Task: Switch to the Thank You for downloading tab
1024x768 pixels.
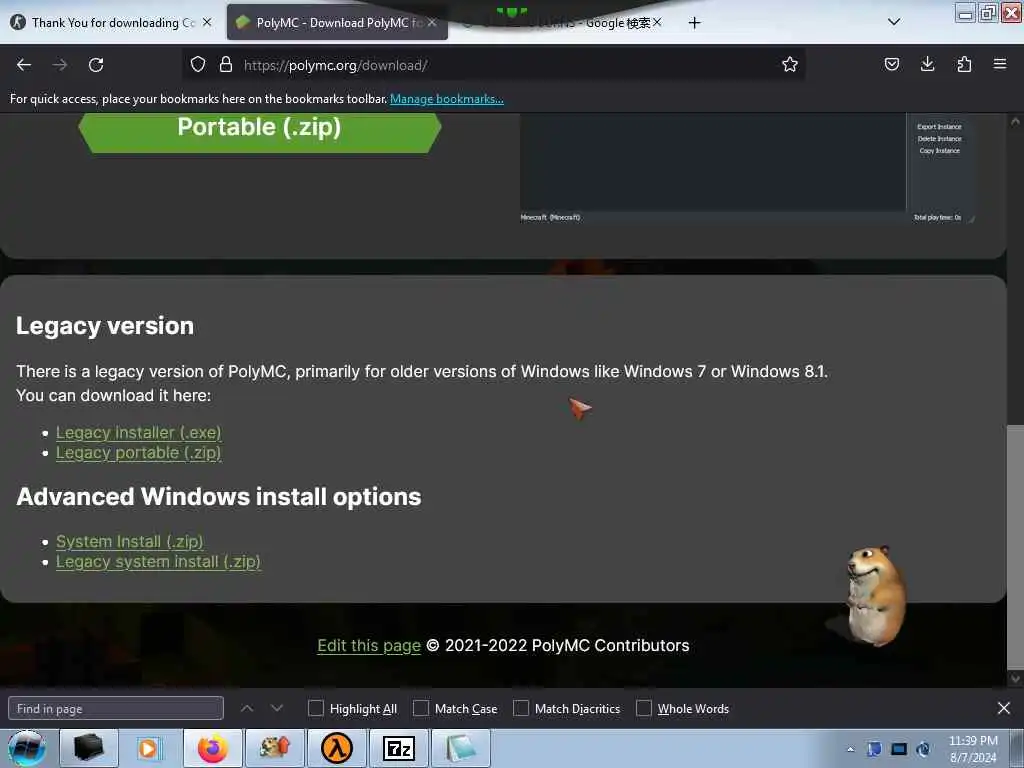Action: coord(112,23)
